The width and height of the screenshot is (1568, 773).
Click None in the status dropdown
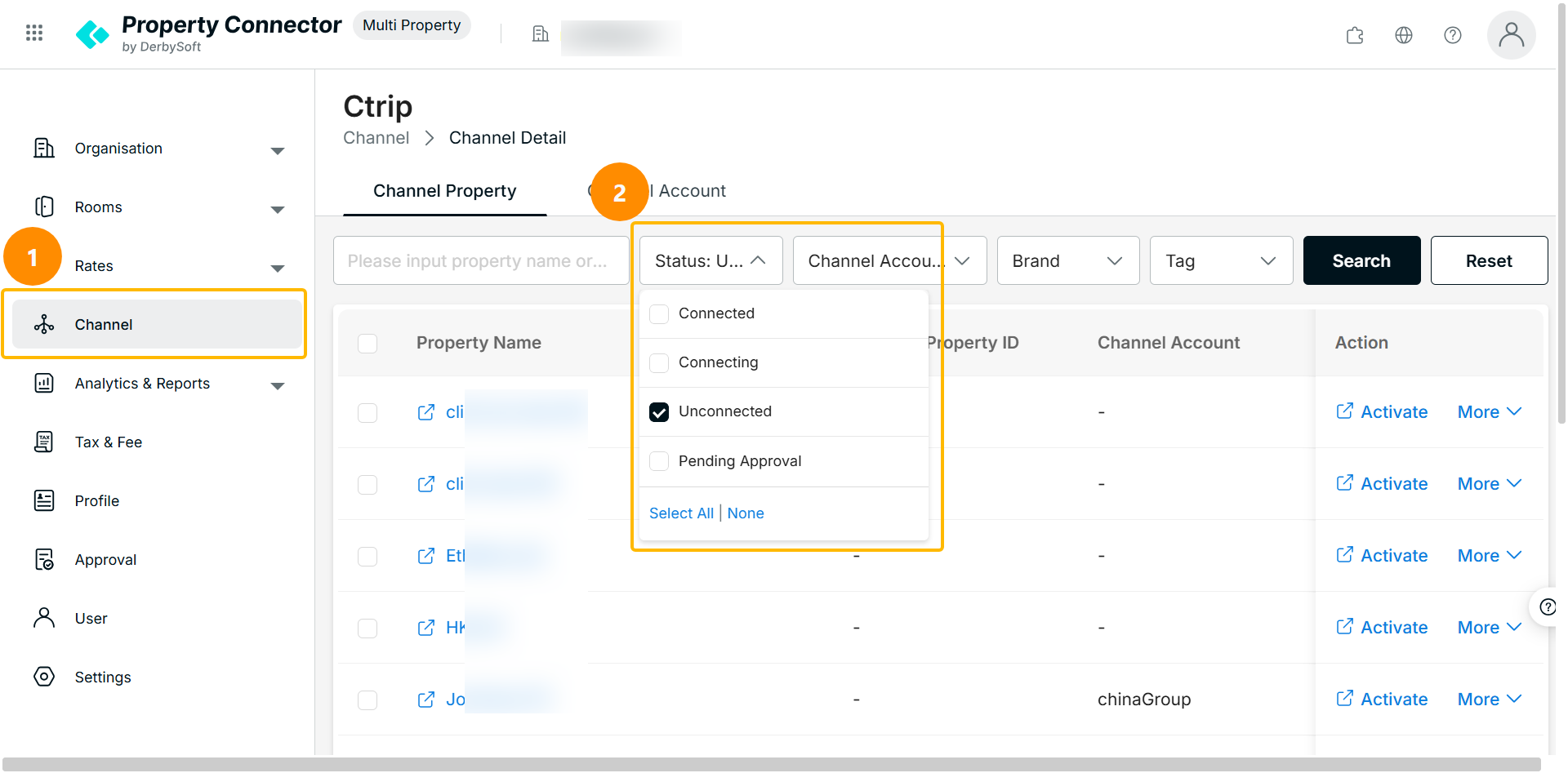click(x=746, y=513)
